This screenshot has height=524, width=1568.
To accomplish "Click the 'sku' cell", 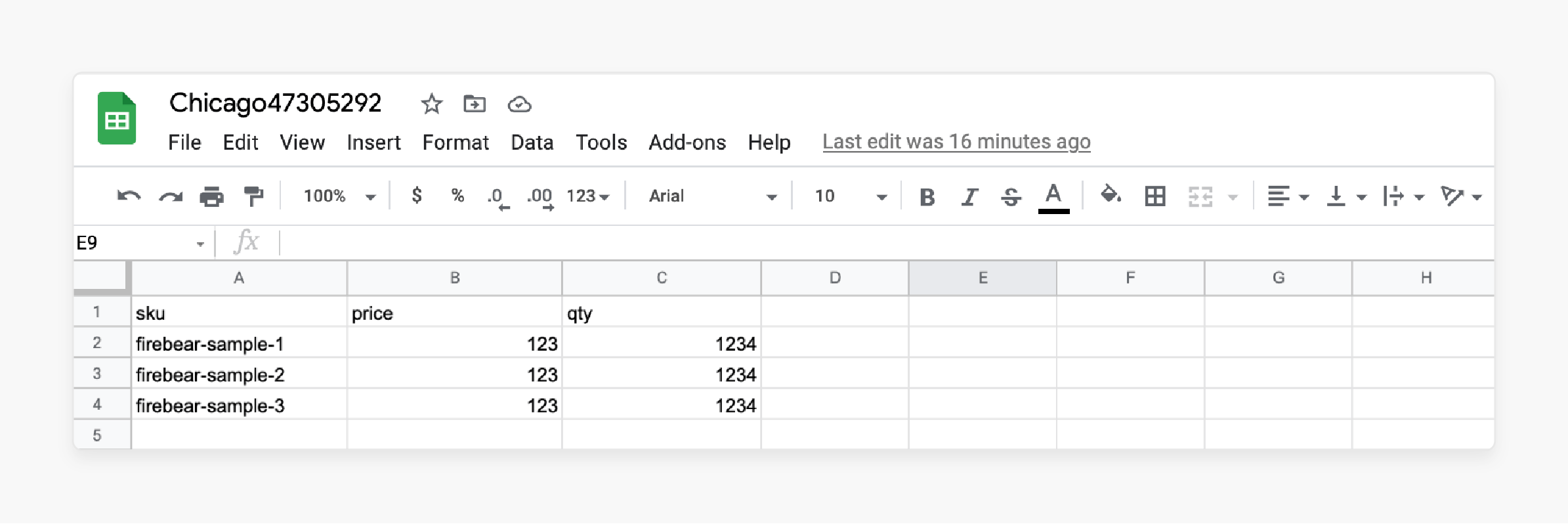I will [x=239, y=312].
